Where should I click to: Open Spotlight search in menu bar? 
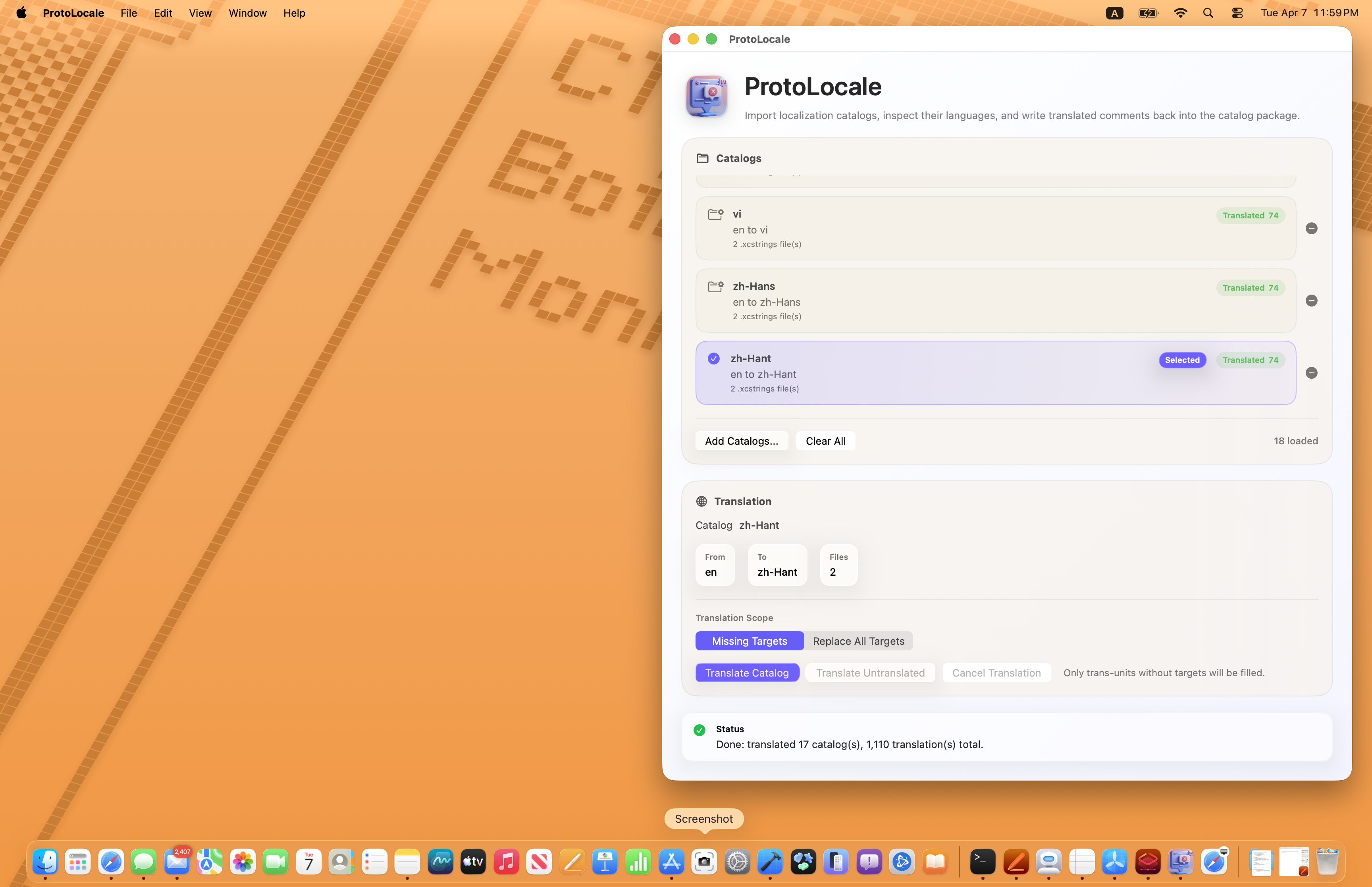point(1208,13)
